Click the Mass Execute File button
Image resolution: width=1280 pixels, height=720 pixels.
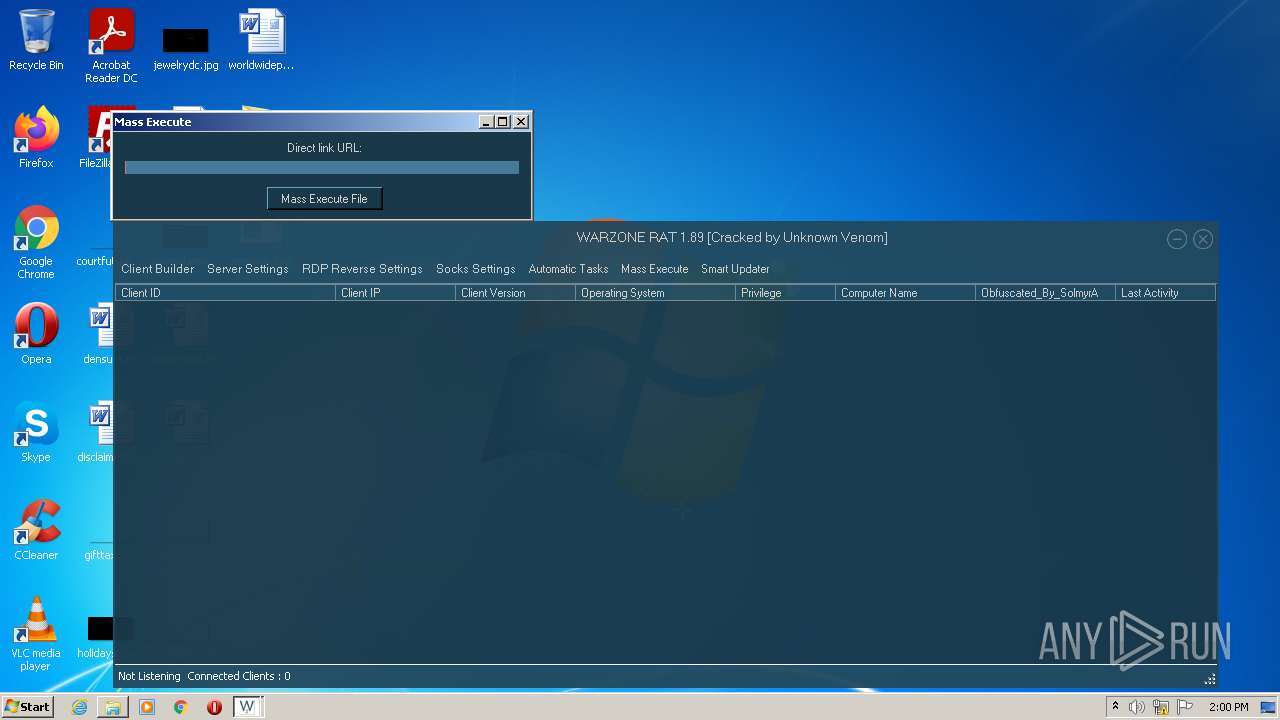[324, 199]
